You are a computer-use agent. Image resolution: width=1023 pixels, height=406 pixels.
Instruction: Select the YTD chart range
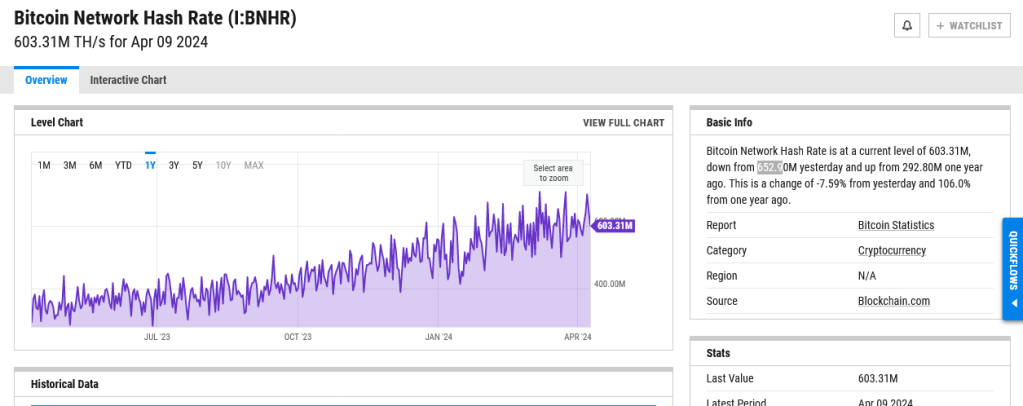click(x=123, y=165)
